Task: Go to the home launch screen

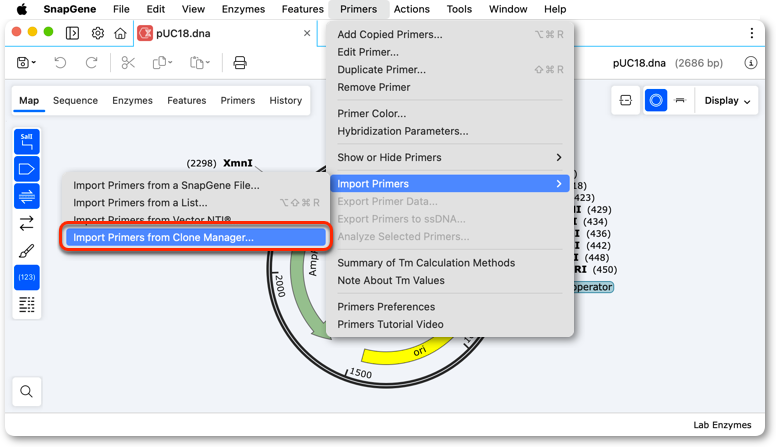Action: click(x=120, y=33)
